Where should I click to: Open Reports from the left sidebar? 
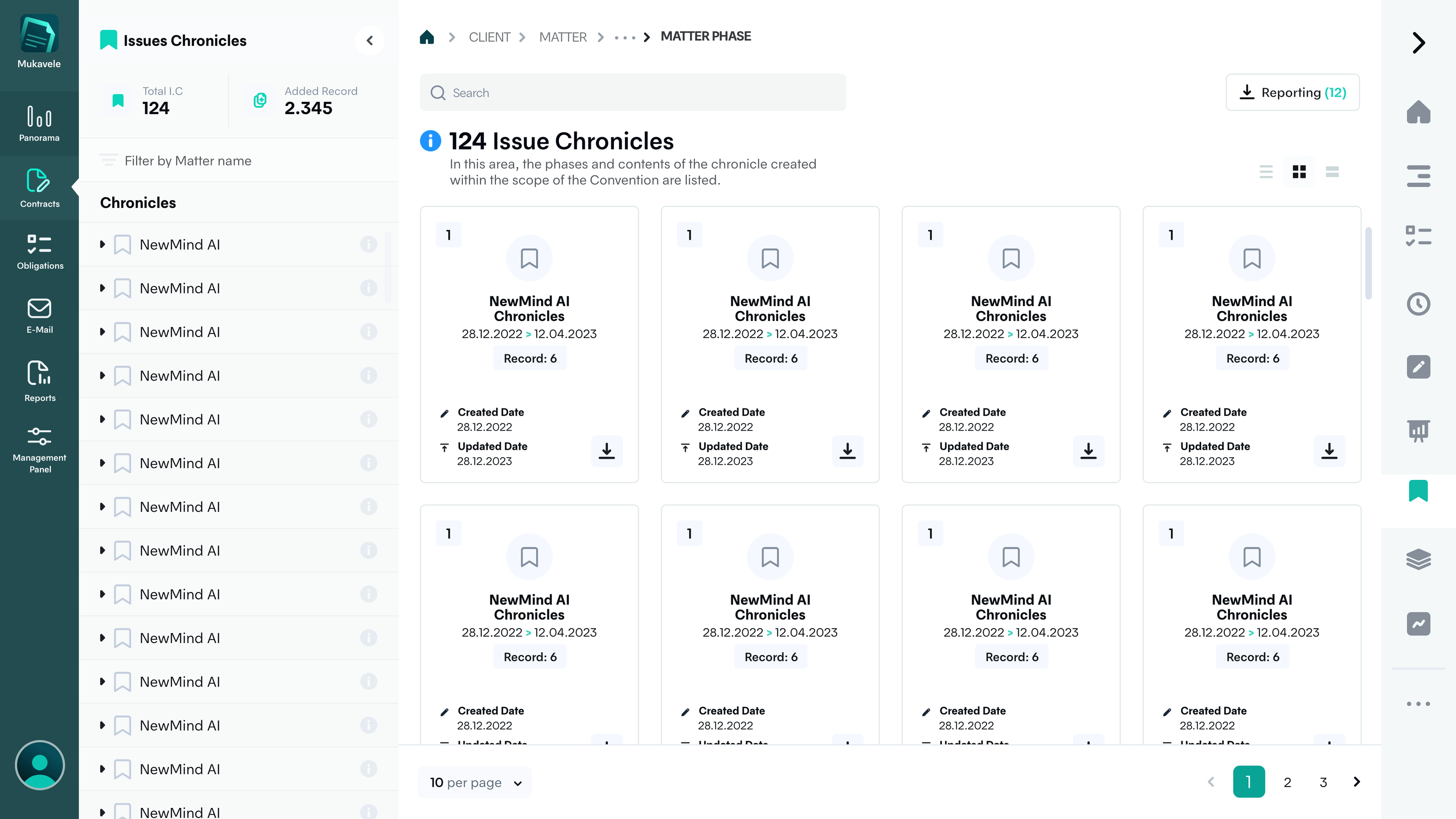[x=39, y=381]
